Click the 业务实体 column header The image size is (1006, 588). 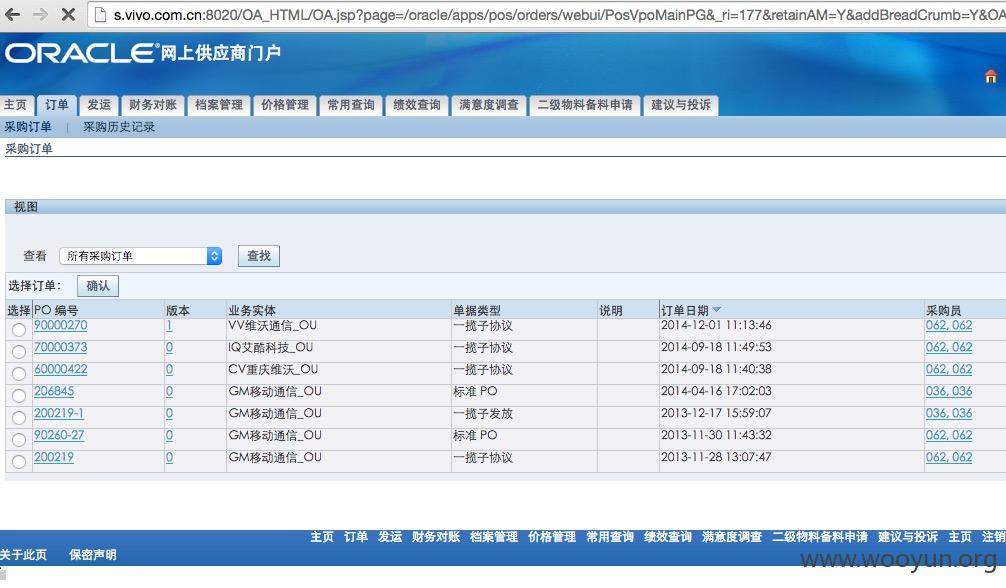click(252, 310)
